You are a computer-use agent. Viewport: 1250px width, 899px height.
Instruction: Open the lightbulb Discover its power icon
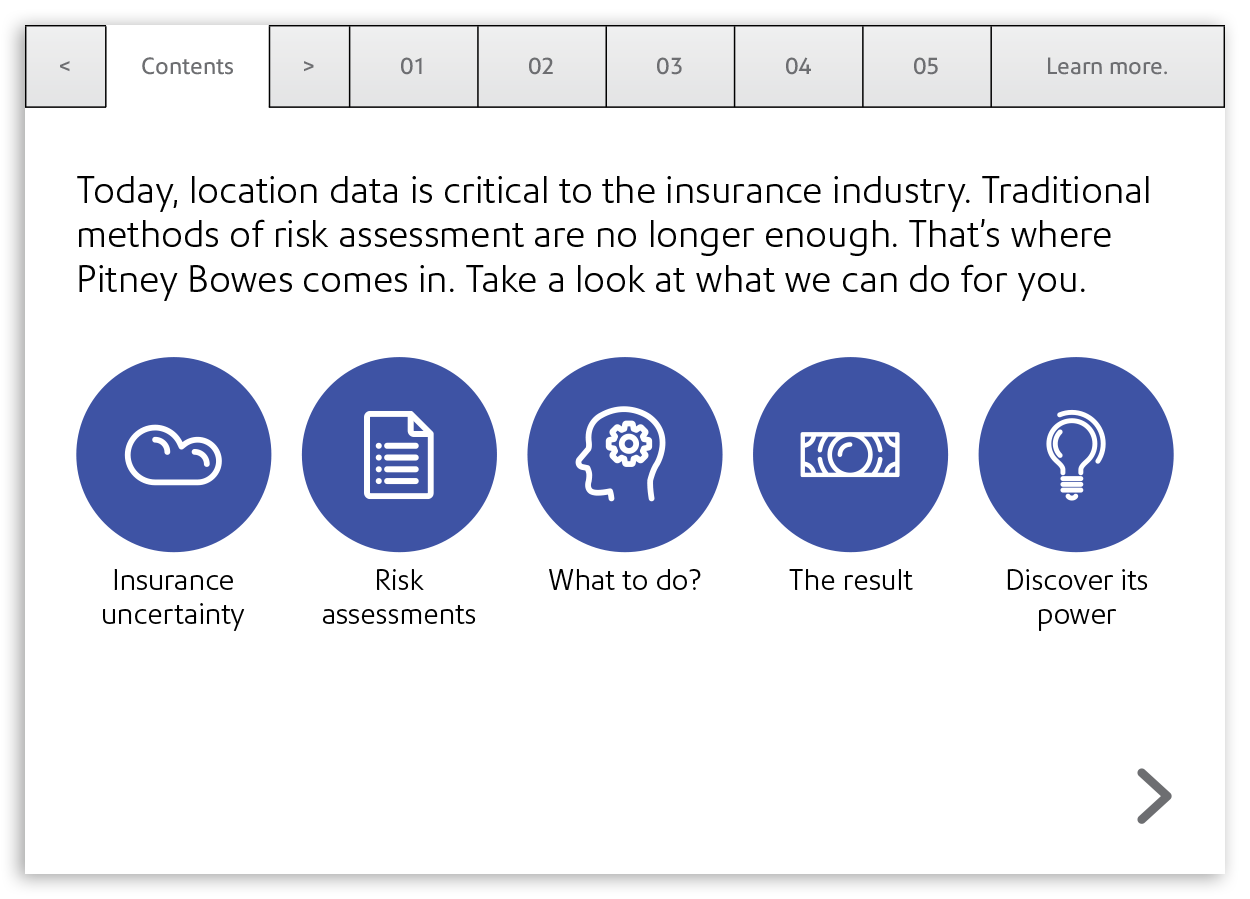pyautogui.click(x=1075, y=455)
